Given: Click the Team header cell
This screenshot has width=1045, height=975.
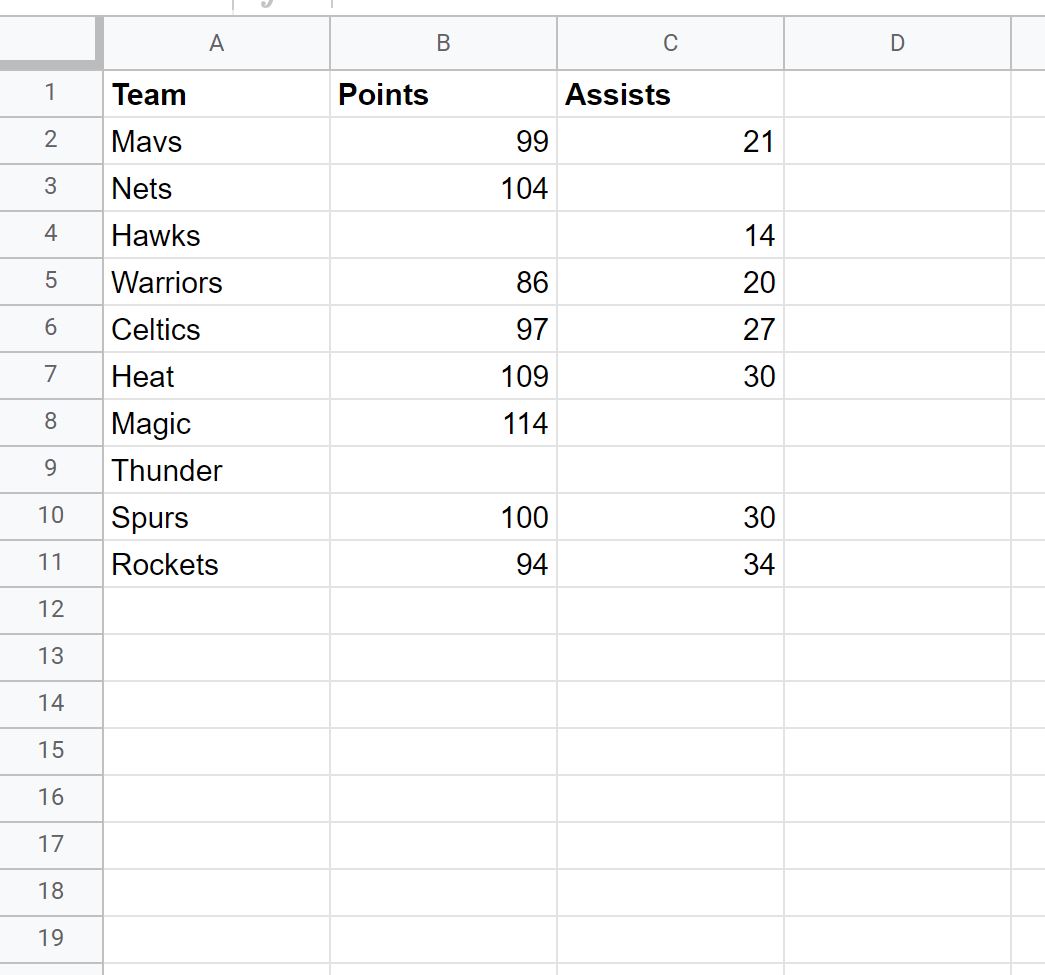Looking at the screenshot, I should [x=217, y=94].
